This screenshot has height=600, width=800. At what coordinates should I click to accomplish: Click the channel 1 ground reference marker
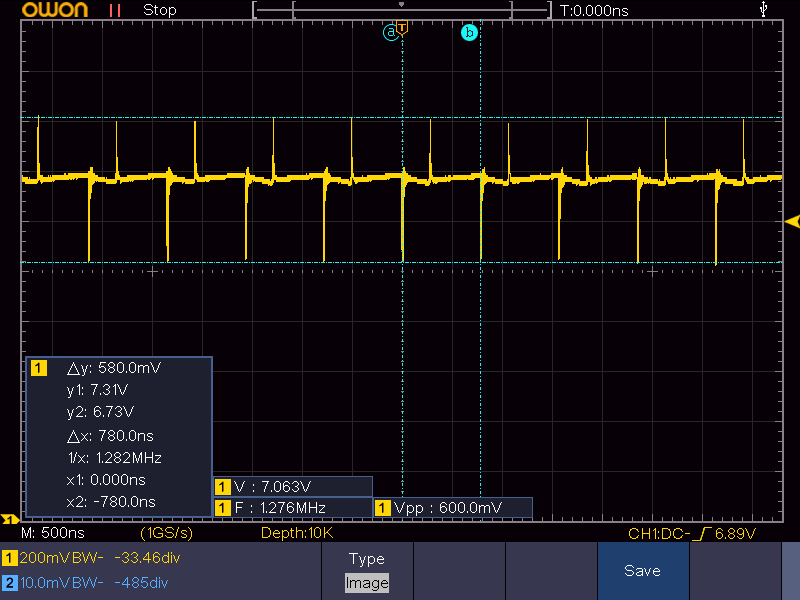coord(9,520)
